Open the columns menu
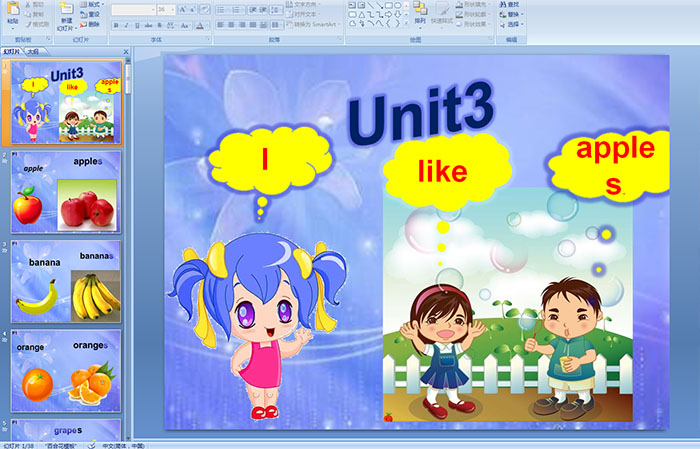Viewport: 700px width, 449px height. tap(277, 25)
